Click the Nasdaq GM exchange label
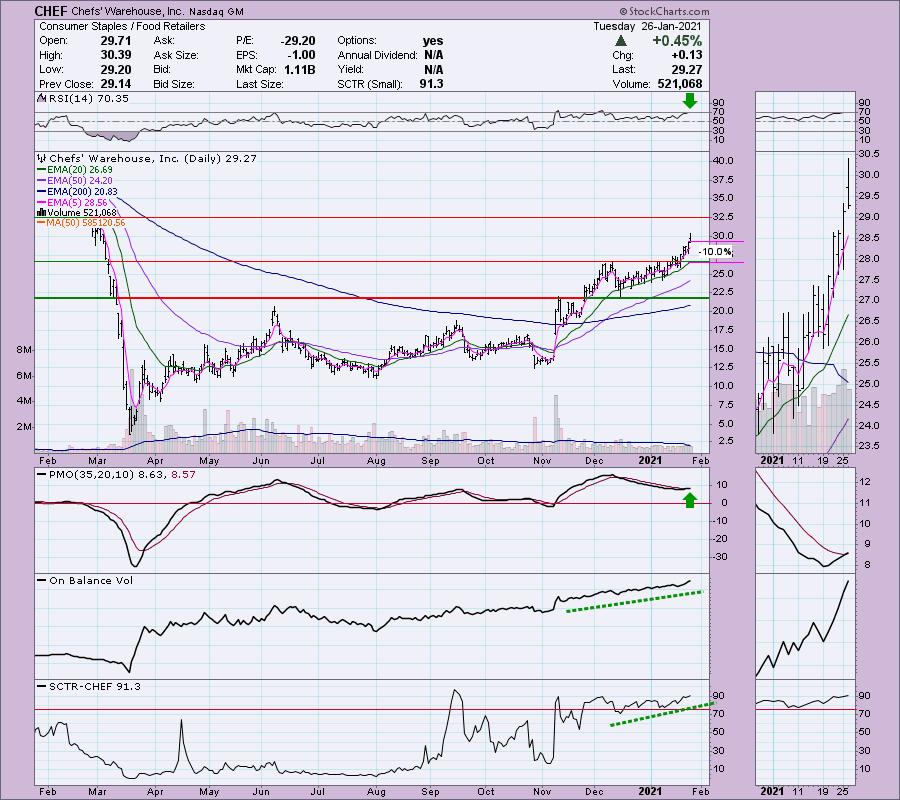This screenshot has height=800, width=900. coord(216,11)
